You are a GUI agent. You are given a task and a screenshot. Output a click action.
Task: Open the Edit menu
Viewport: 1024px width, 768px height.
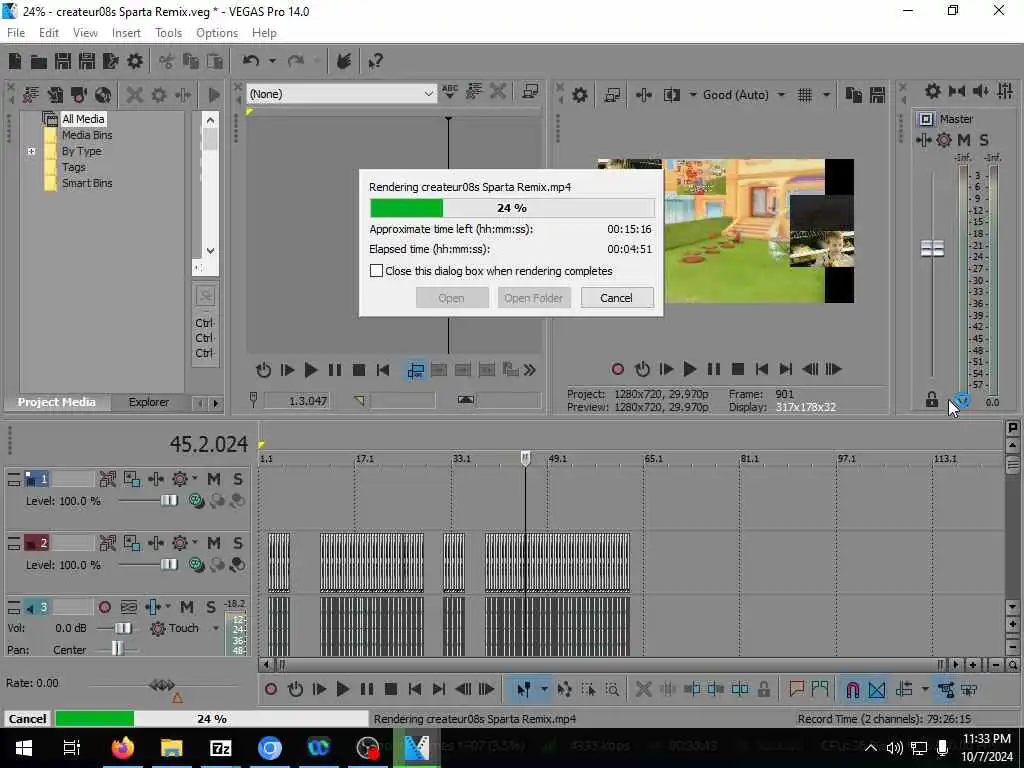(48, 33)
